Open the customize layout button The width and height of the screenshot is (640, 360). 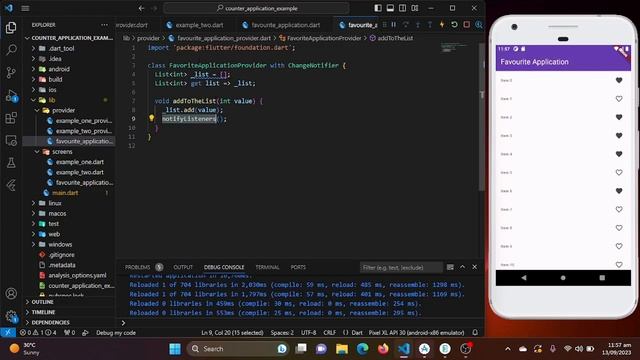(415, 8)
